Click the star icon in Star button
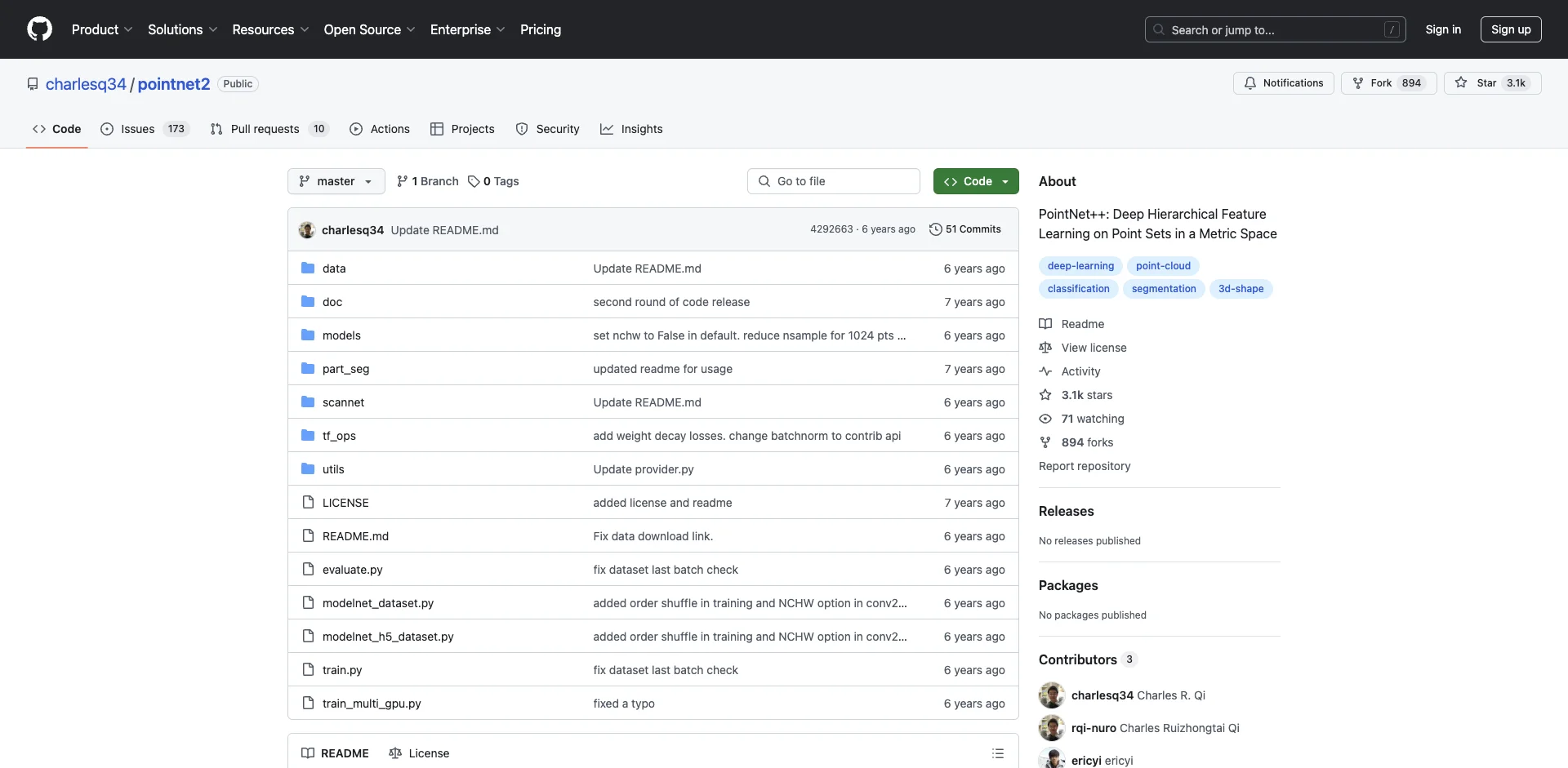Viewport: 1568px width, 768px height. coord(1461,82)
